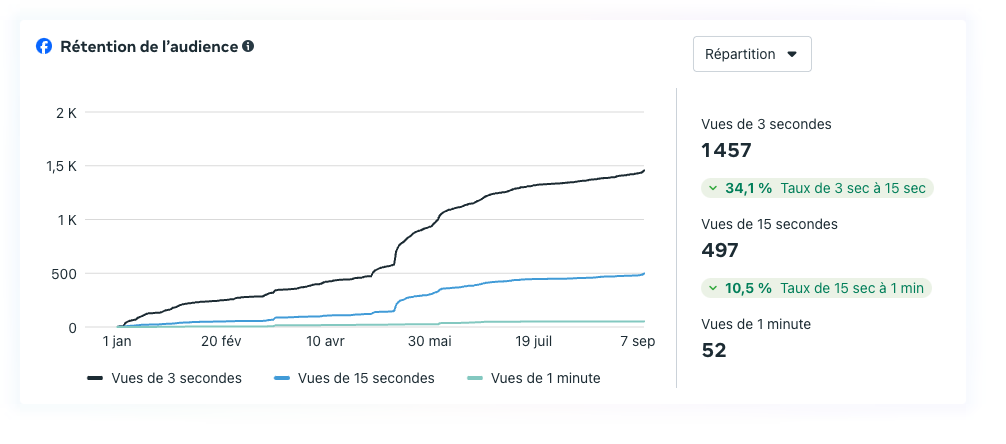Image resolution: width=1006 pixels, height=444 pixels.
Task: Toggle the Vues de 3 secondes legend label
Action: [x=178, y=378]
